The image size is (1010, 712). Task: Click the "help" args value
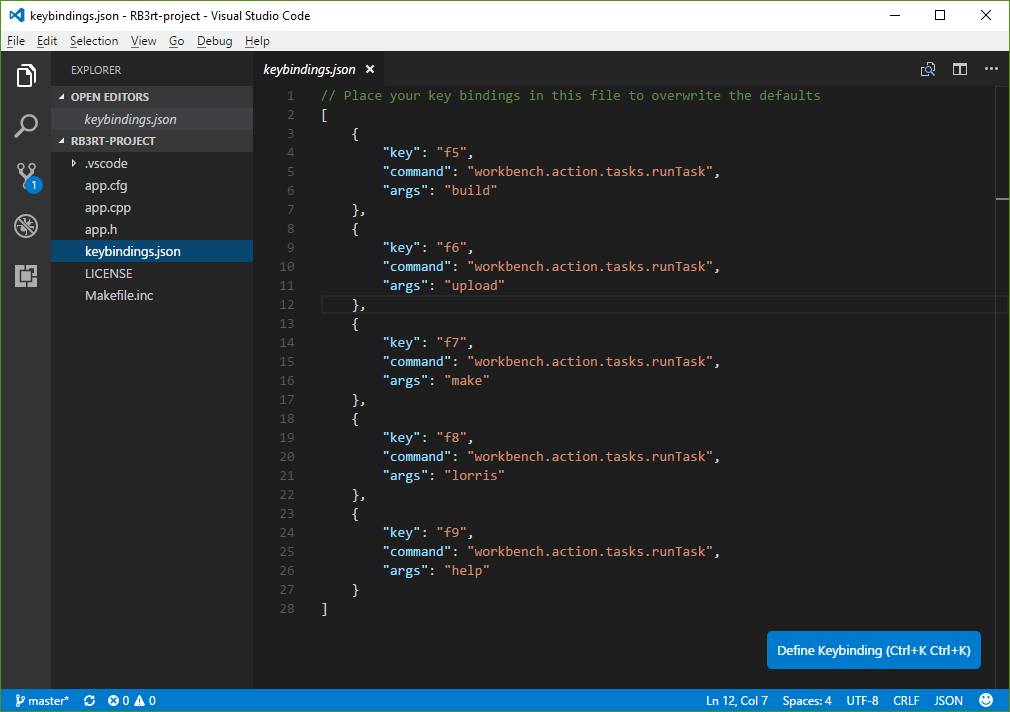[x=467, y=571]
